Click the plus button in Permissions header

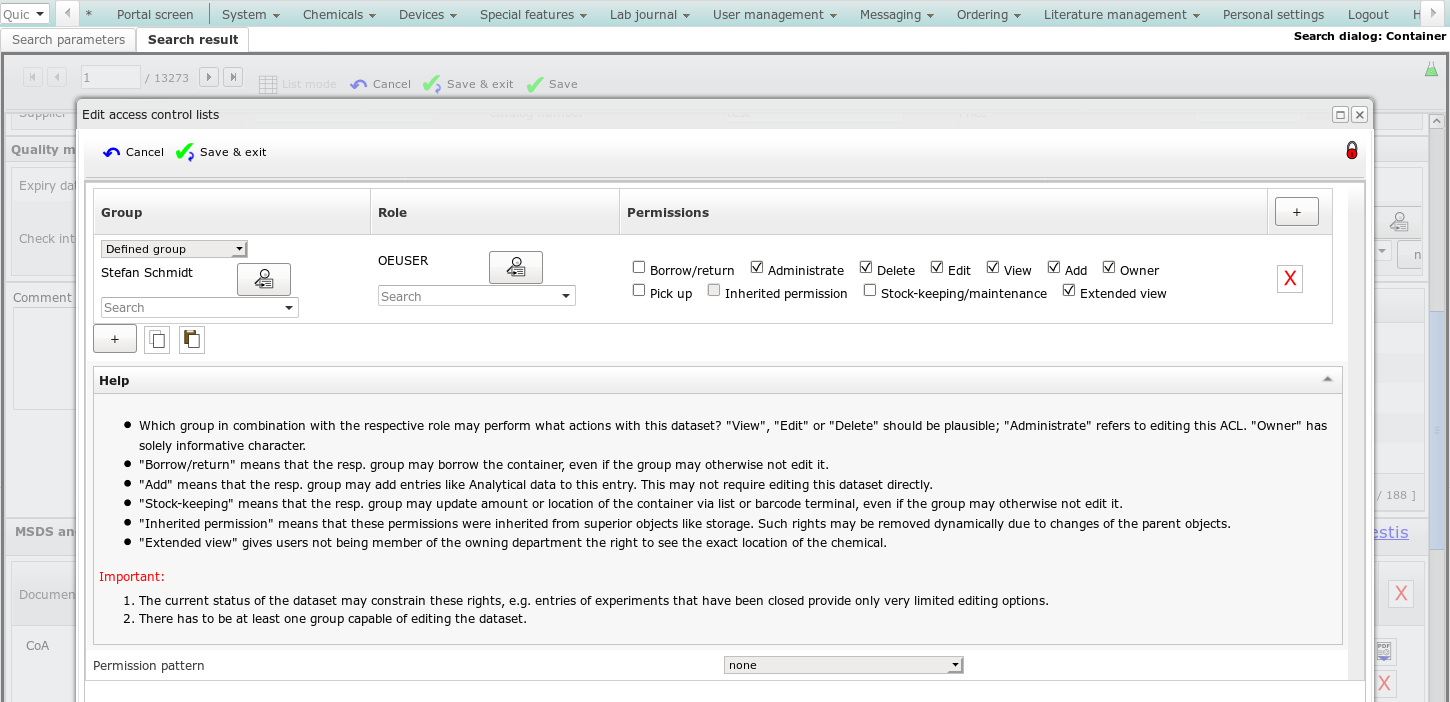1296,212
